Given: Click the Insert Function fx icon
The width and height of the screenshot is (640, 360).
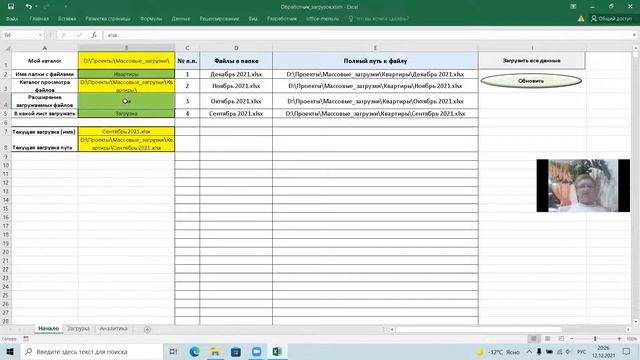Looking at the screenshot, I should (94, 36).
